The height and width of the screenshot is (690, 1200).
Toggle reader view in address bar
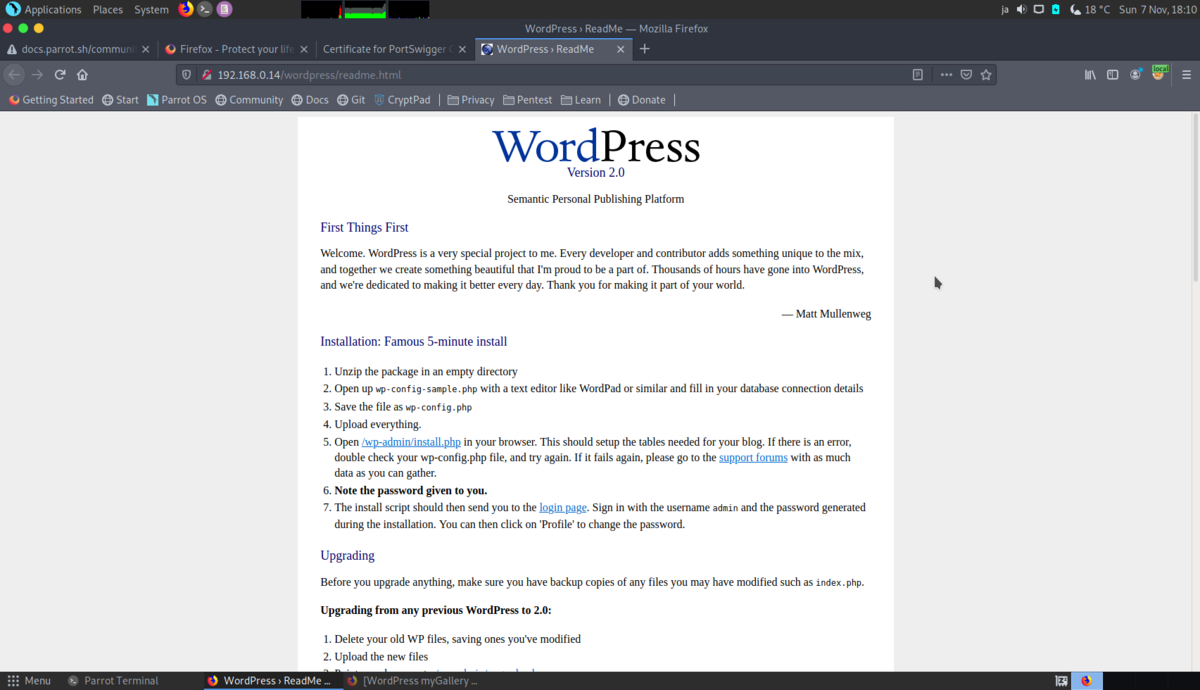(917, 74)
